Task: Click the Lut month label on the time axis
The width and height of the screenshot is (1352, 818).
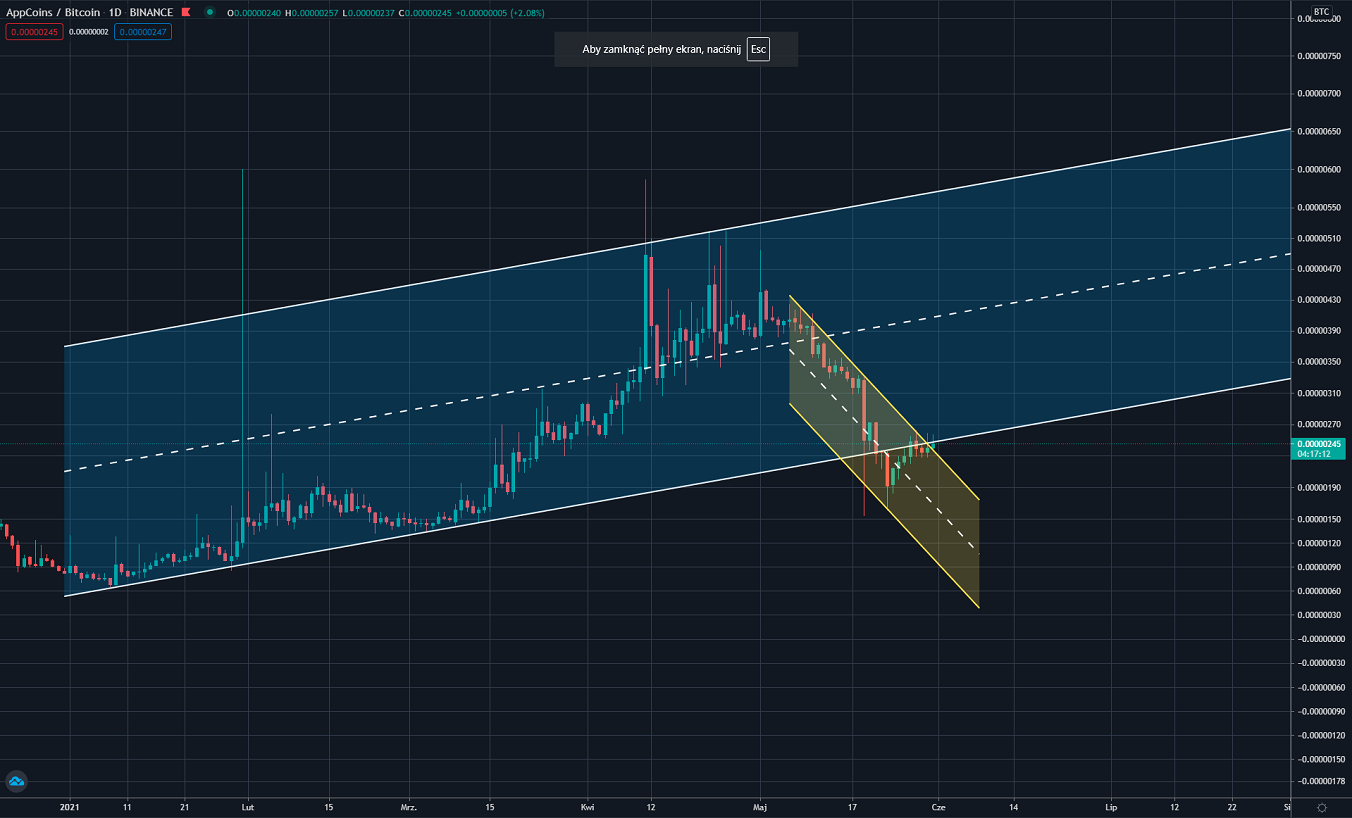Action: coord(247,806)
